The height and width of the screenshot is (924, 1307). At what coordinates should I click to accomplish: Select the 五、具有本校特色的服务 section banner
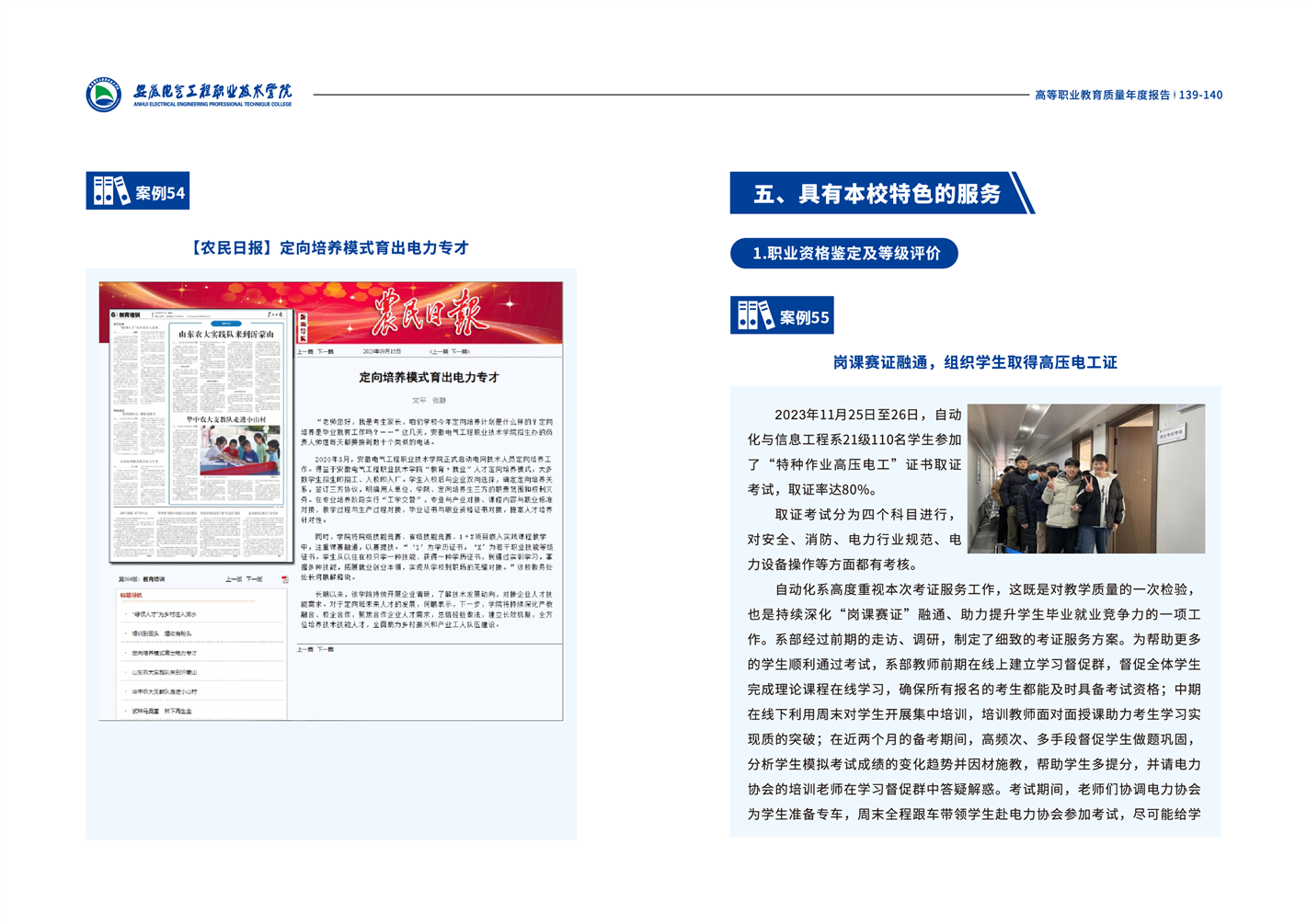877,194
